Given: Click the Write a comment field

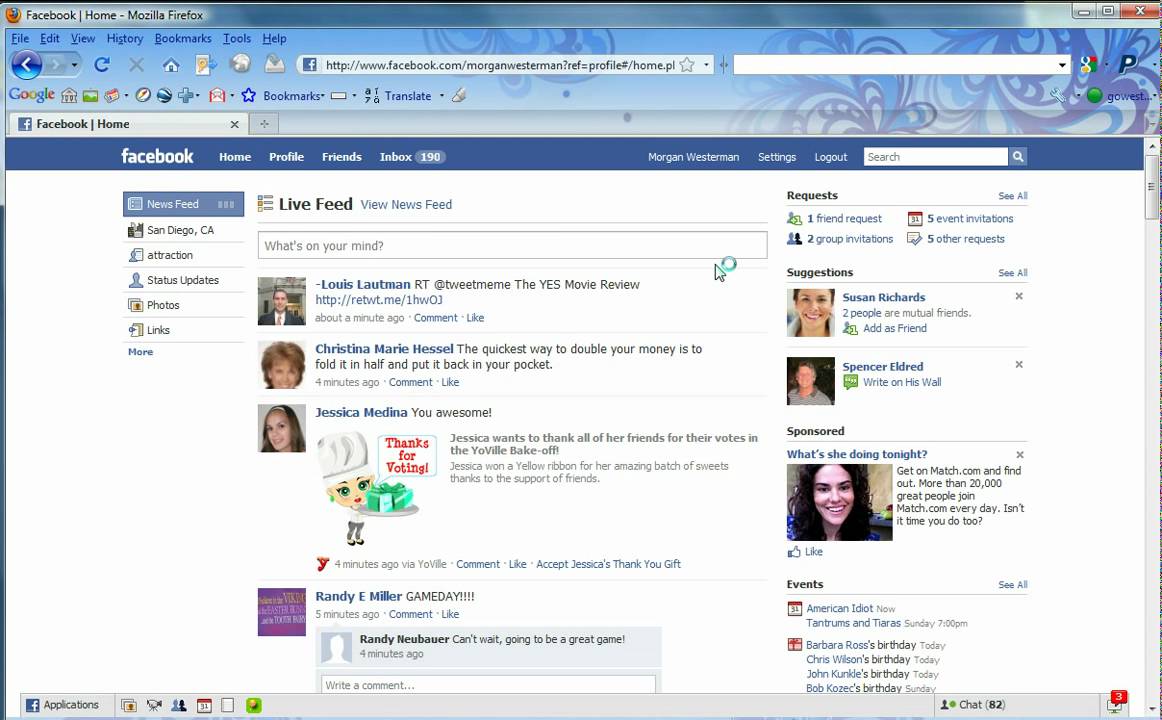Looking at the screenshot, I should click(488, 684).
